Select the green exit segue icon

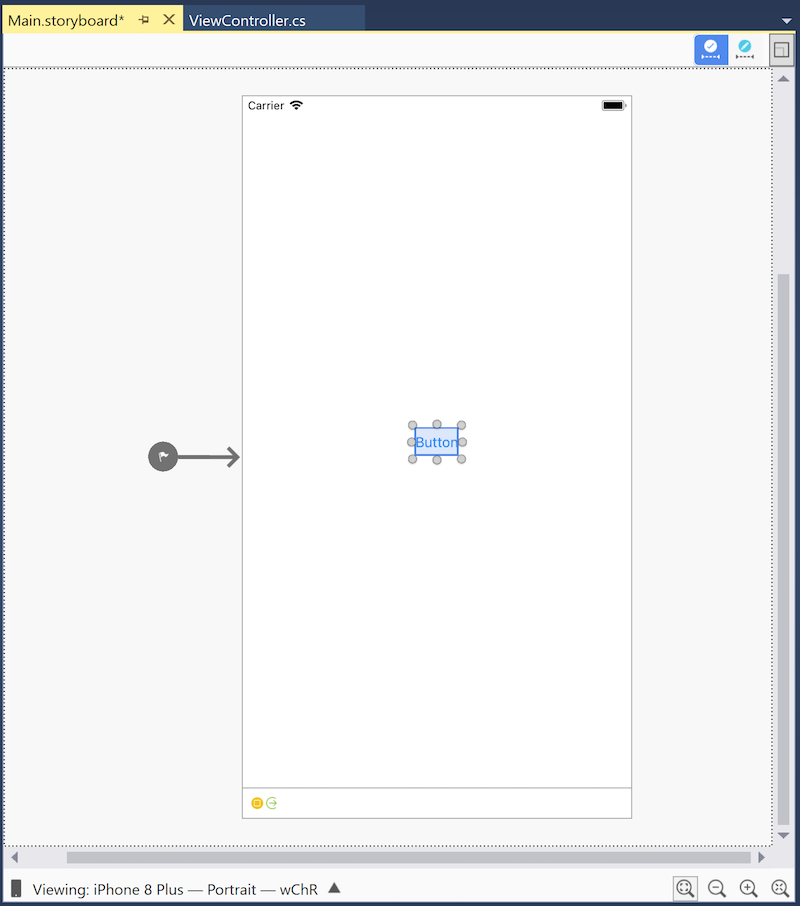(x=270, y=803)
